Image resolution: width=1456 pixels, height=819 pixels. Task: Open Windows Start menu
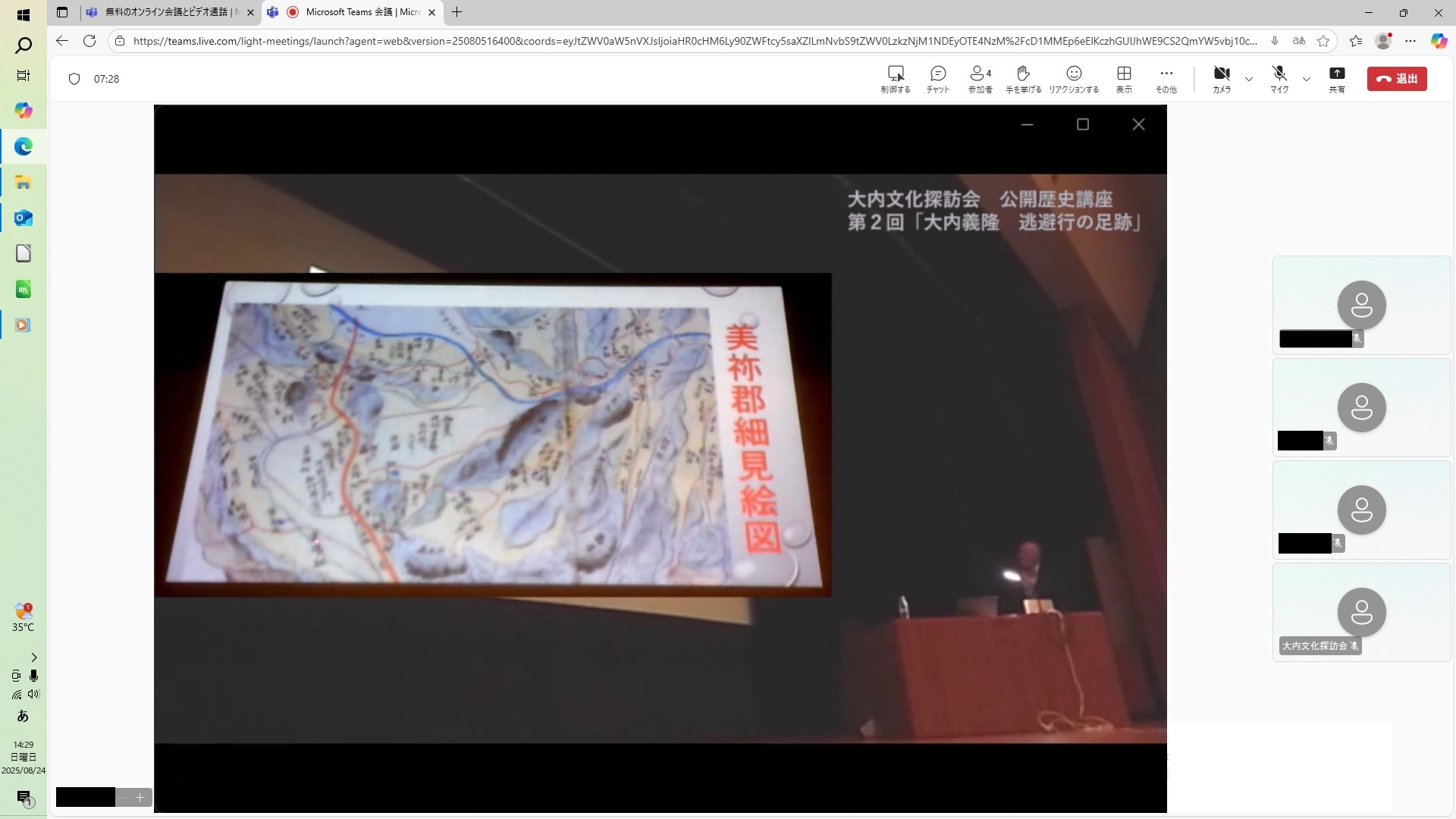tap(24, 14)
